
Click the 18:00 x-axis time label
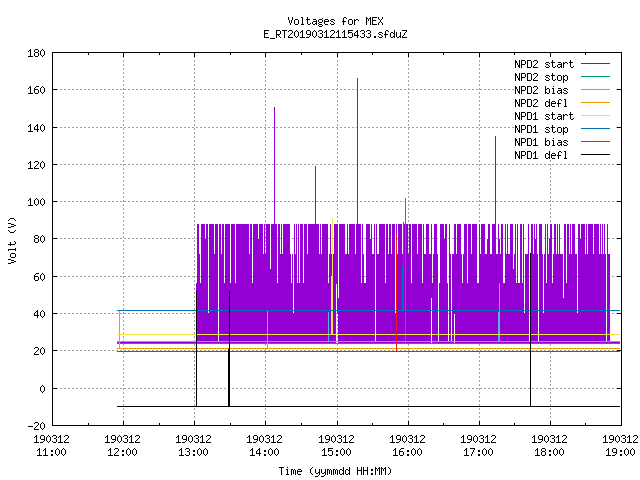coord(549,452)
